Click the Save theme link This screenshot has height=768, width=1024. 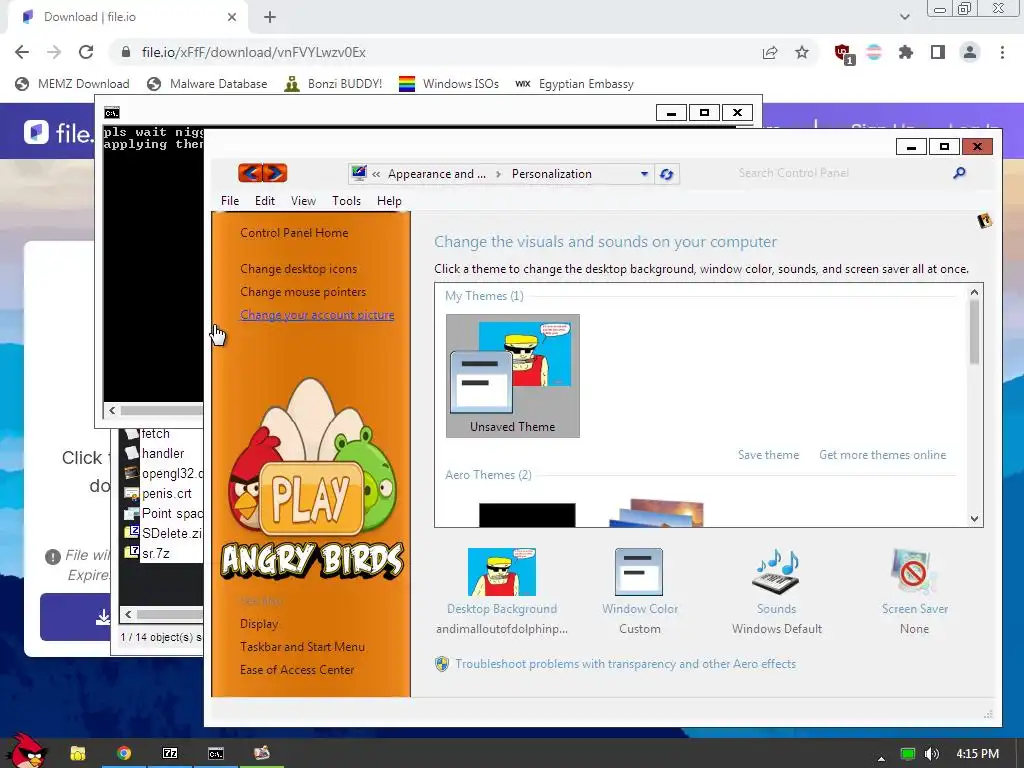click(769, 455)
